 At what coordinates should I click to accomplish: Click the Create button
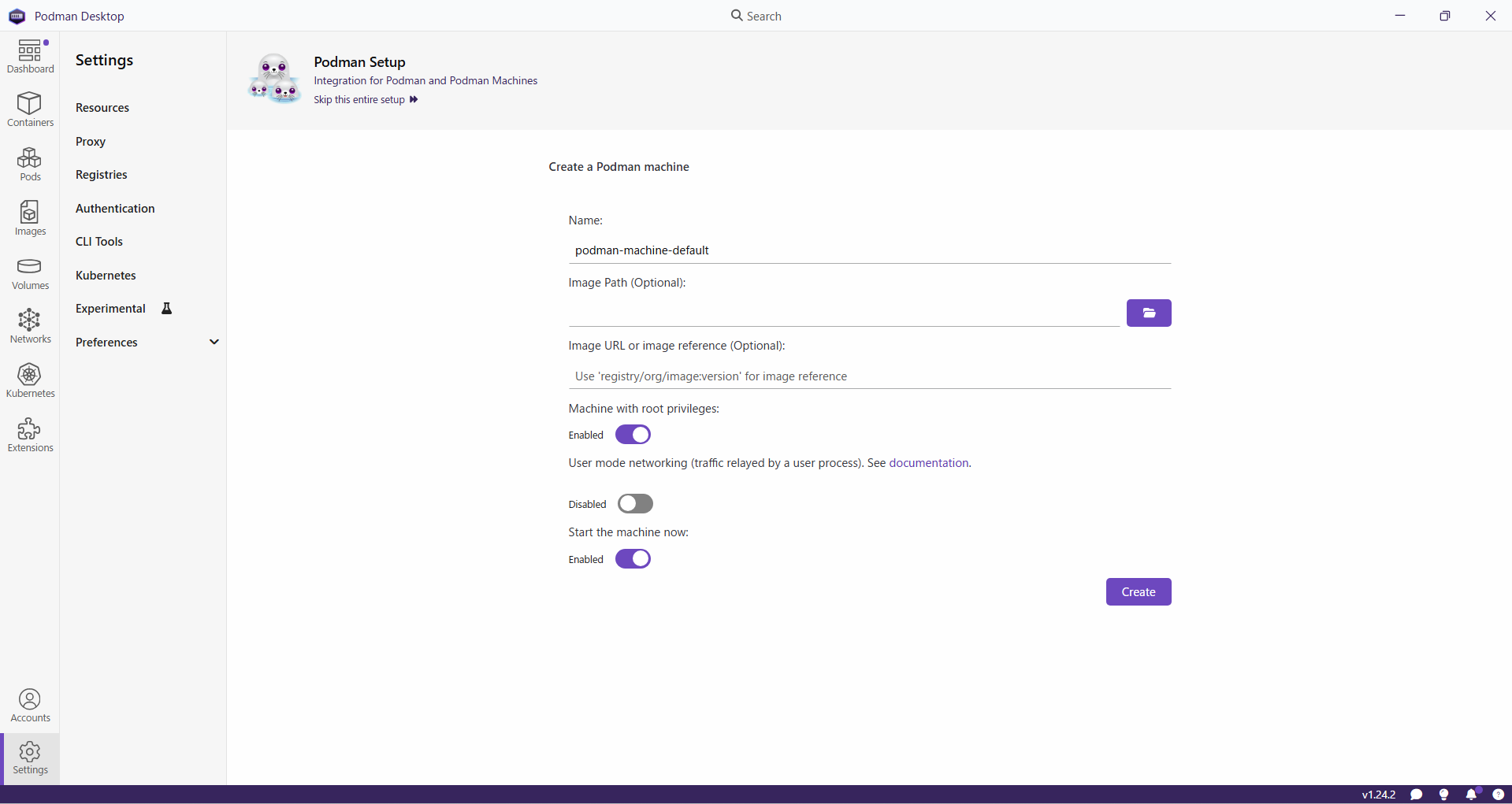(x=1138, y=592)
